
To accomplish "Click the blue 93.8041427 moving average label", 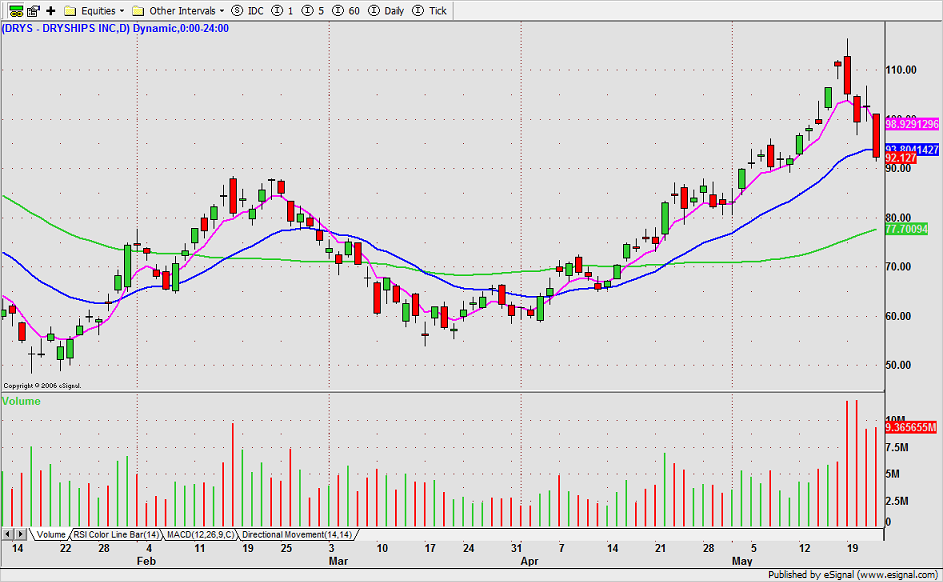I will coord(912,150).
